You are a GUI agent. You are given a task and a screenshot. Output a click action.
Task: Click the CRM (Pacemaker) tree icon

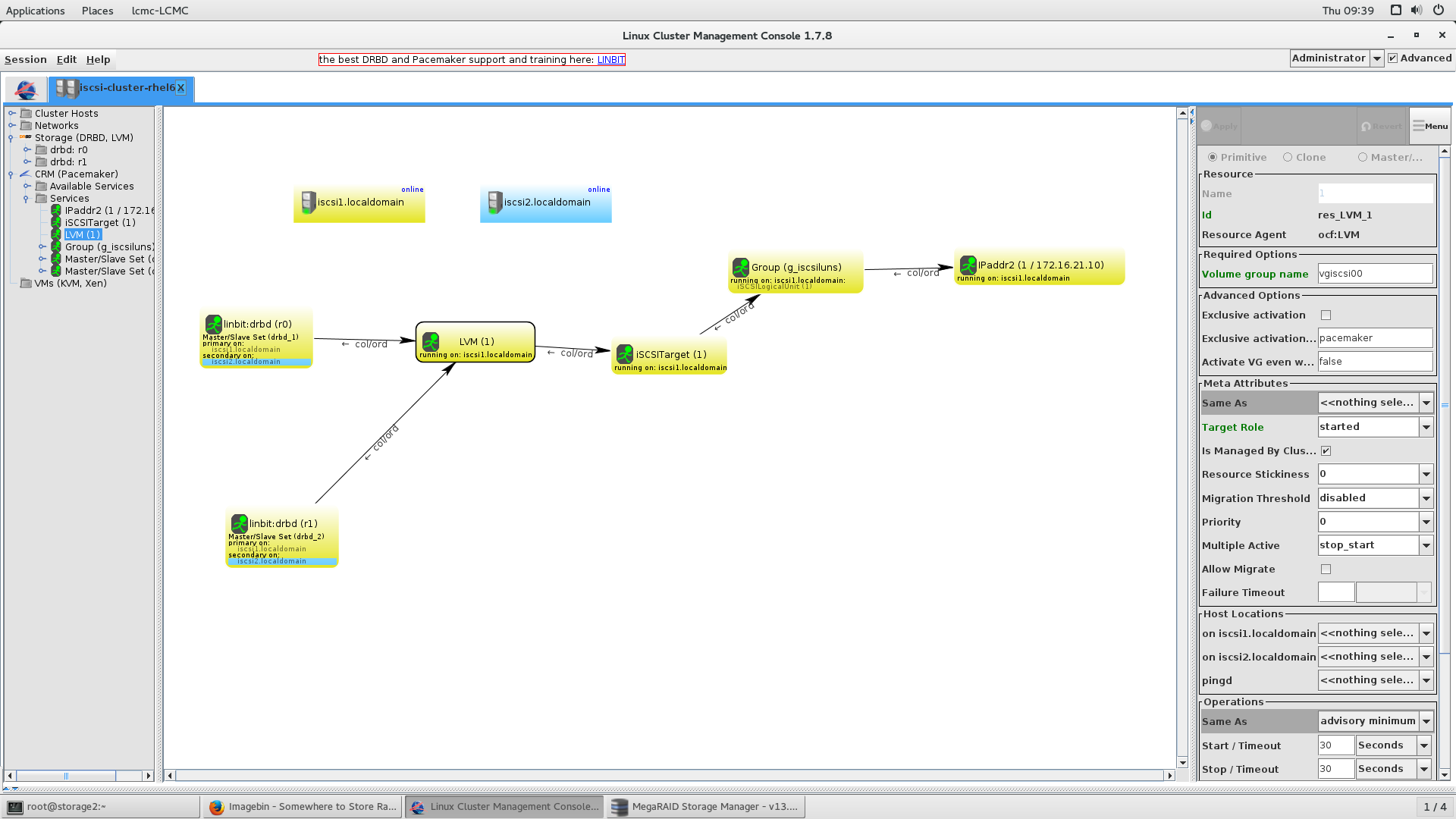(26, 174)
